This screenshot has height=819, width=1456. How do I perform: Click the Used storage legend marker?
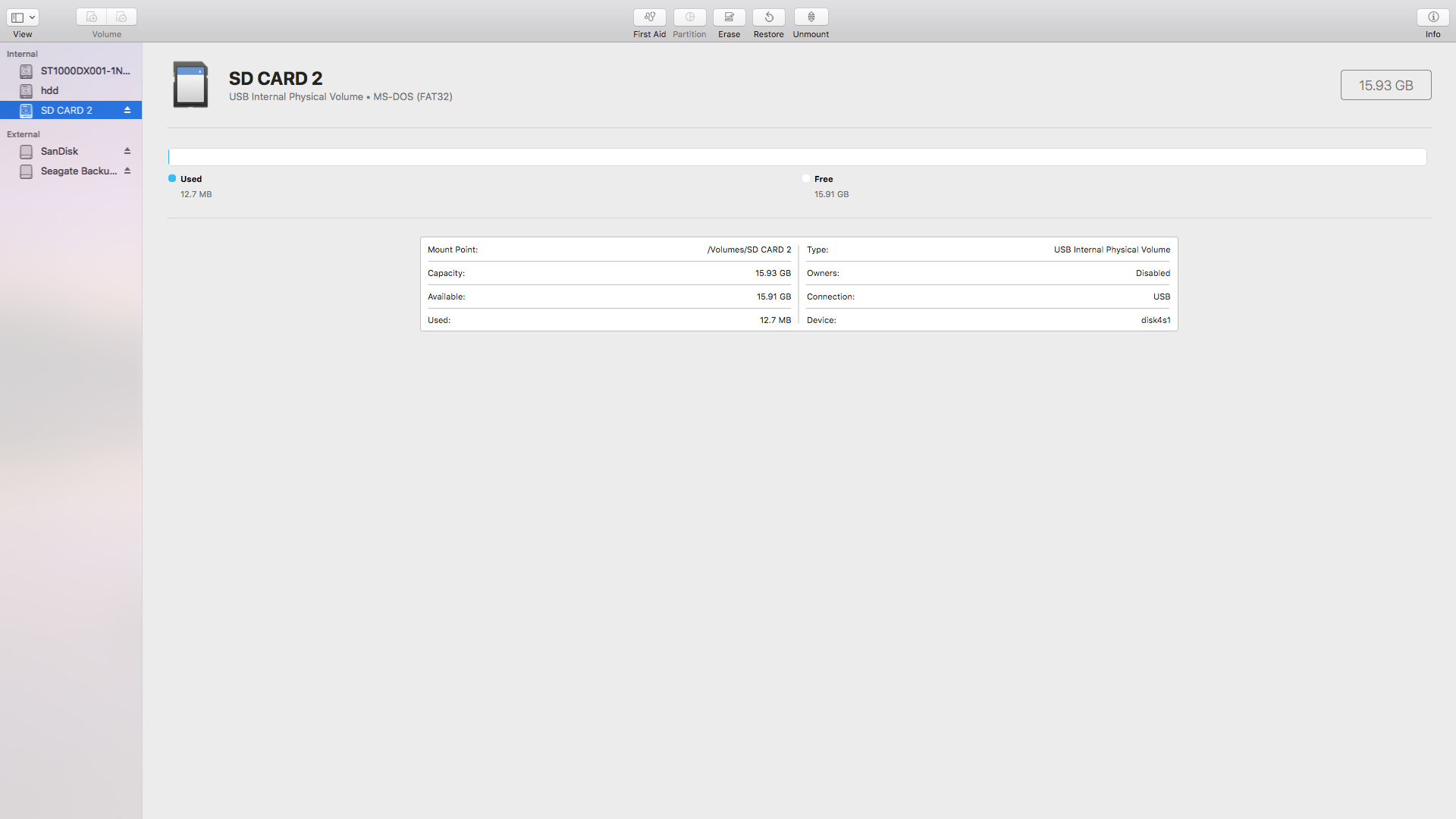click(171, 178)
